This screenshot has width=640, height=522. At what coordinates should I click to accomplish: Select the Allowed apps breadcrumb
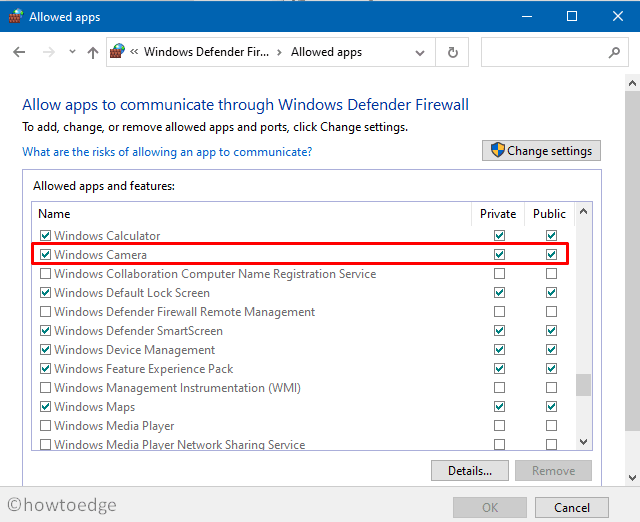326,52
